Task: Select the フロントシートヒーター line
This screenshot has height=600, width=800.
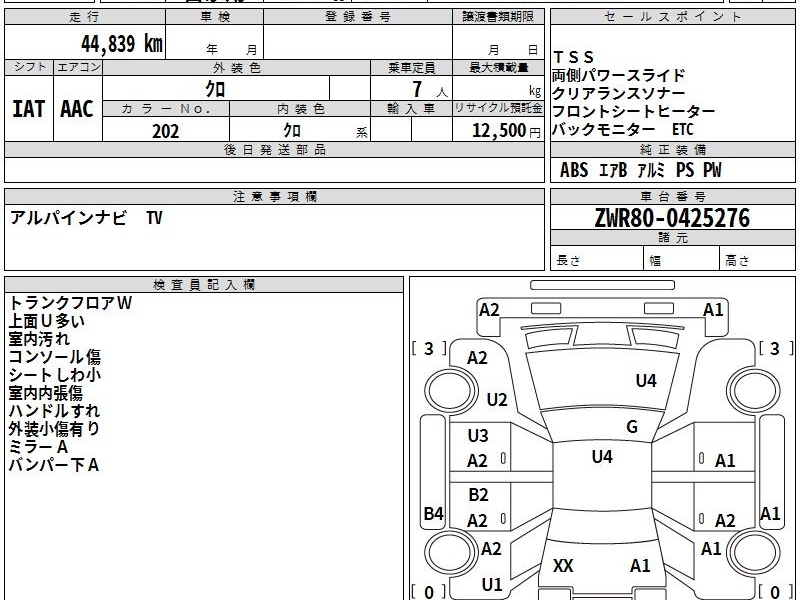Action: [634, 111]
